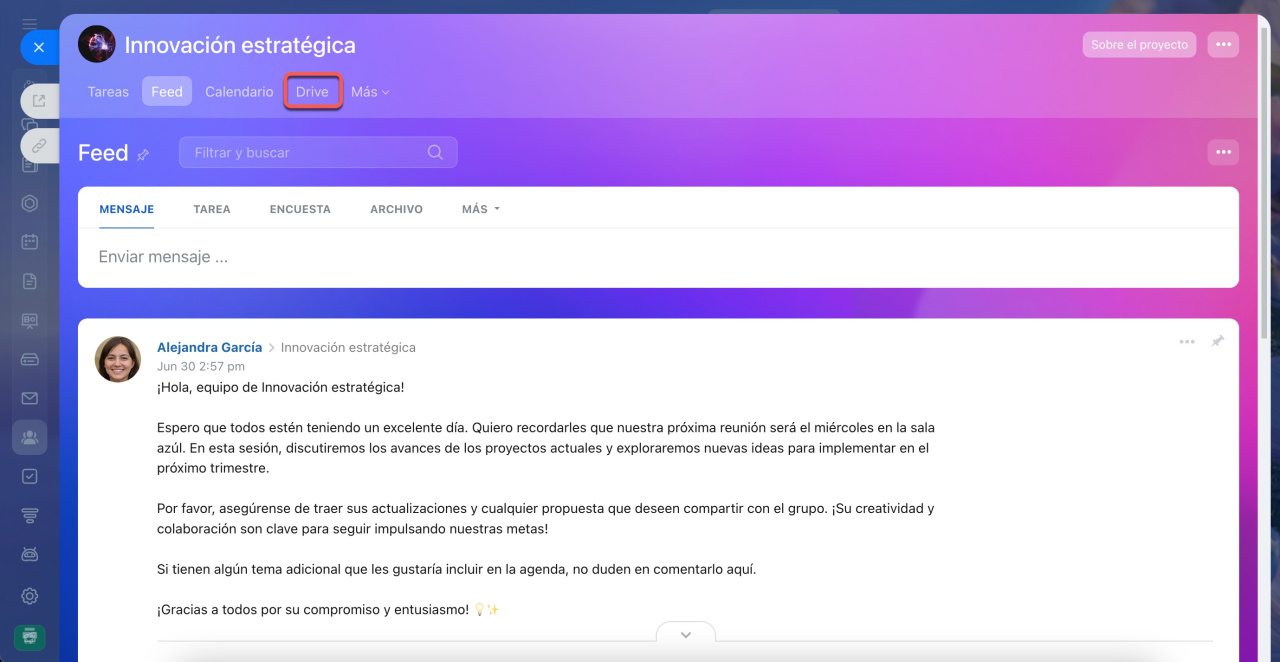Image resolution: width=1280 pixels, height=662 pixels.
Task: Click the search magnifier icon
Action: pyautogui.click(x=435, y=152)
